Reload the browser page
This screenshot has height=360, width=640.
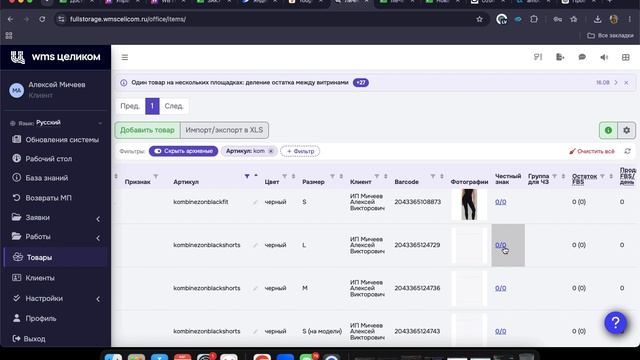click(42, 19)
